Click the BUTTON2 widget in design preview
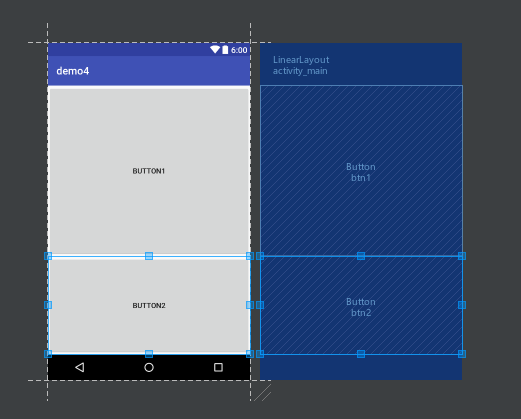Viewport: 521px width, 419px height. click(149, 305)
